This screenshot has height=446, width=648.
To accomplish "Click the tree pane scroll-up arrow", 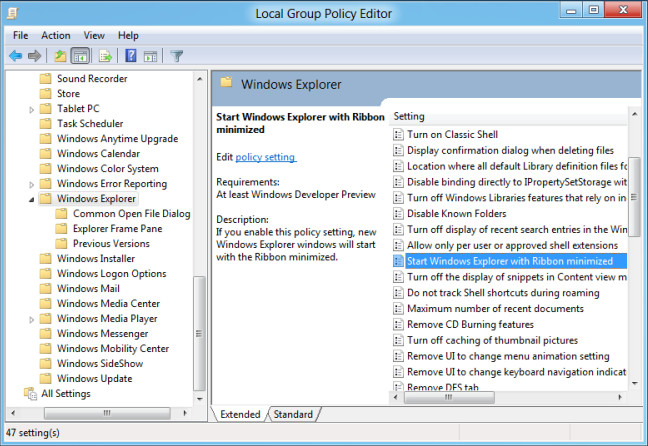I will 200,79.
